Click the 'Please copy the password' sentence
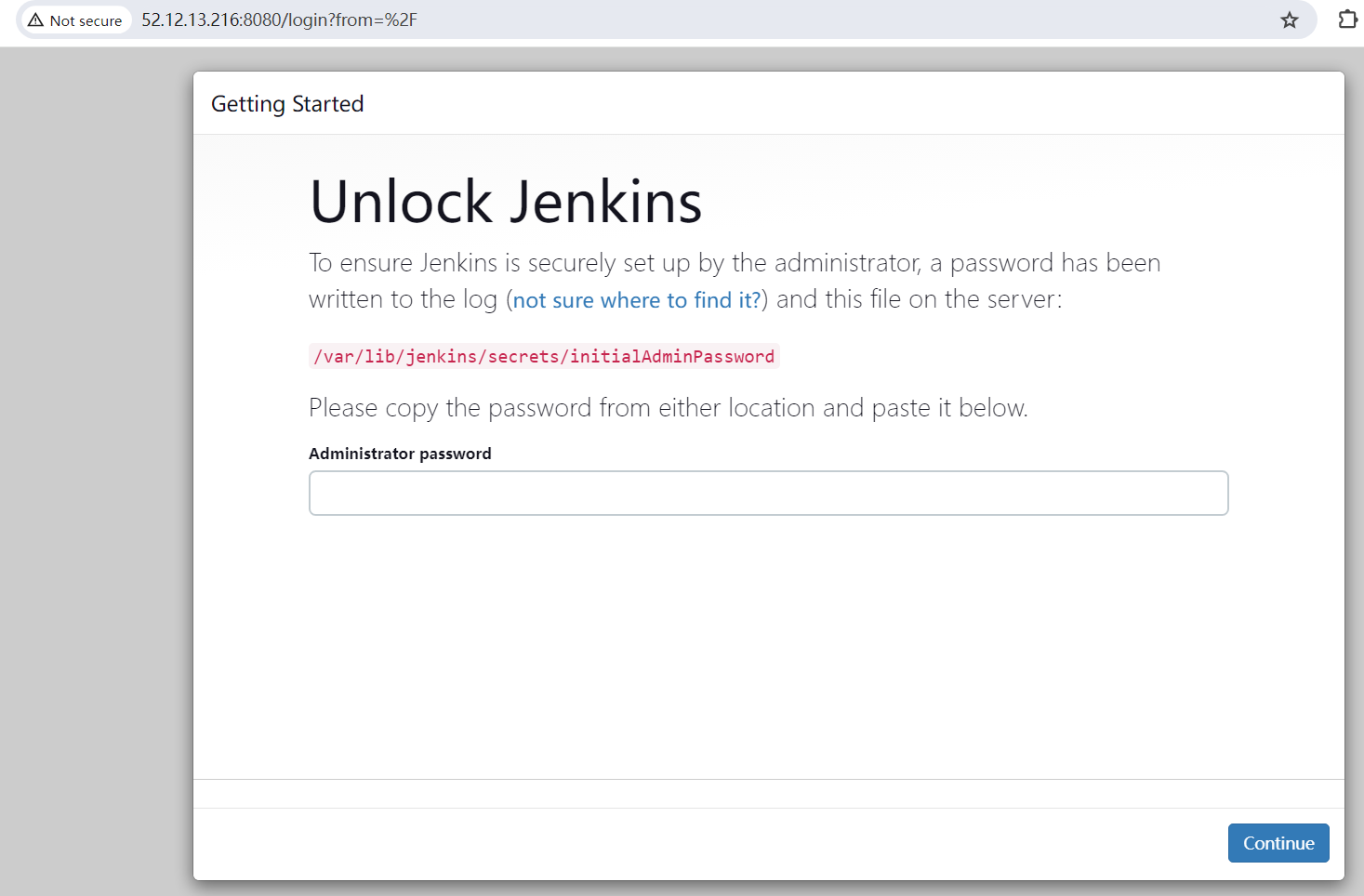Viewport: 1364px width, 896px height. (x=668, y=408)
